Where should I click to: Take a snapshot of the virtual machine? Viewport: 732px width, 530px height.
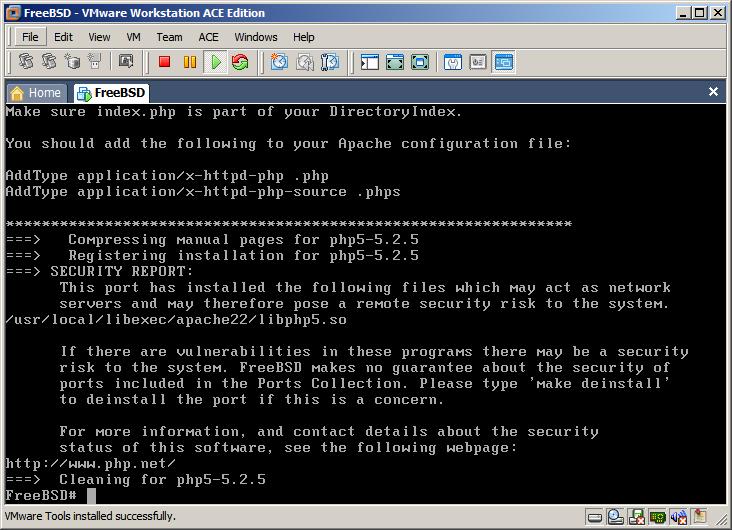pos(279,62)
